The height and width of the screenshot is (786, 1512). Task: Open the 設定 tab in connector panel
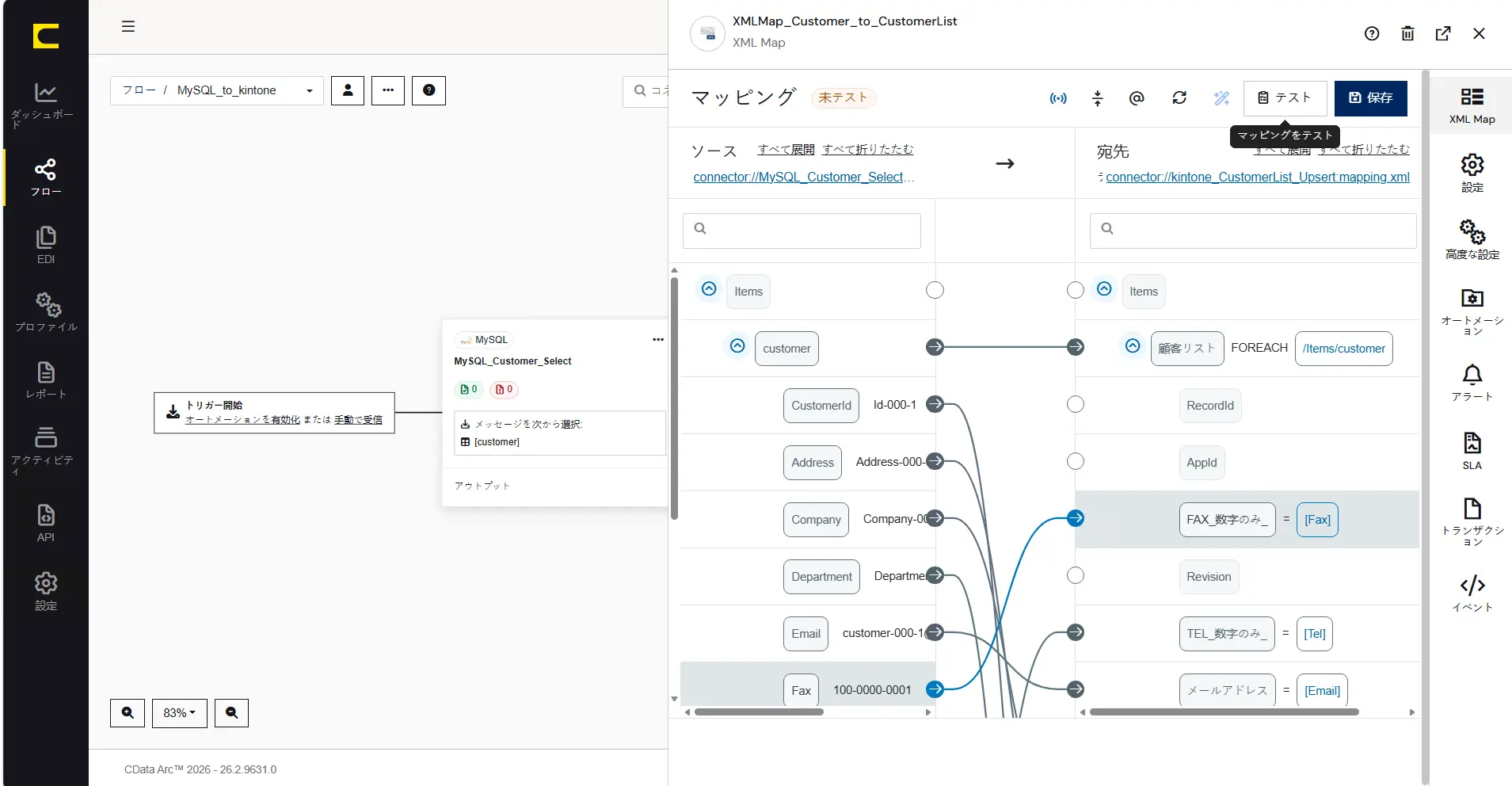[1472, 173]
